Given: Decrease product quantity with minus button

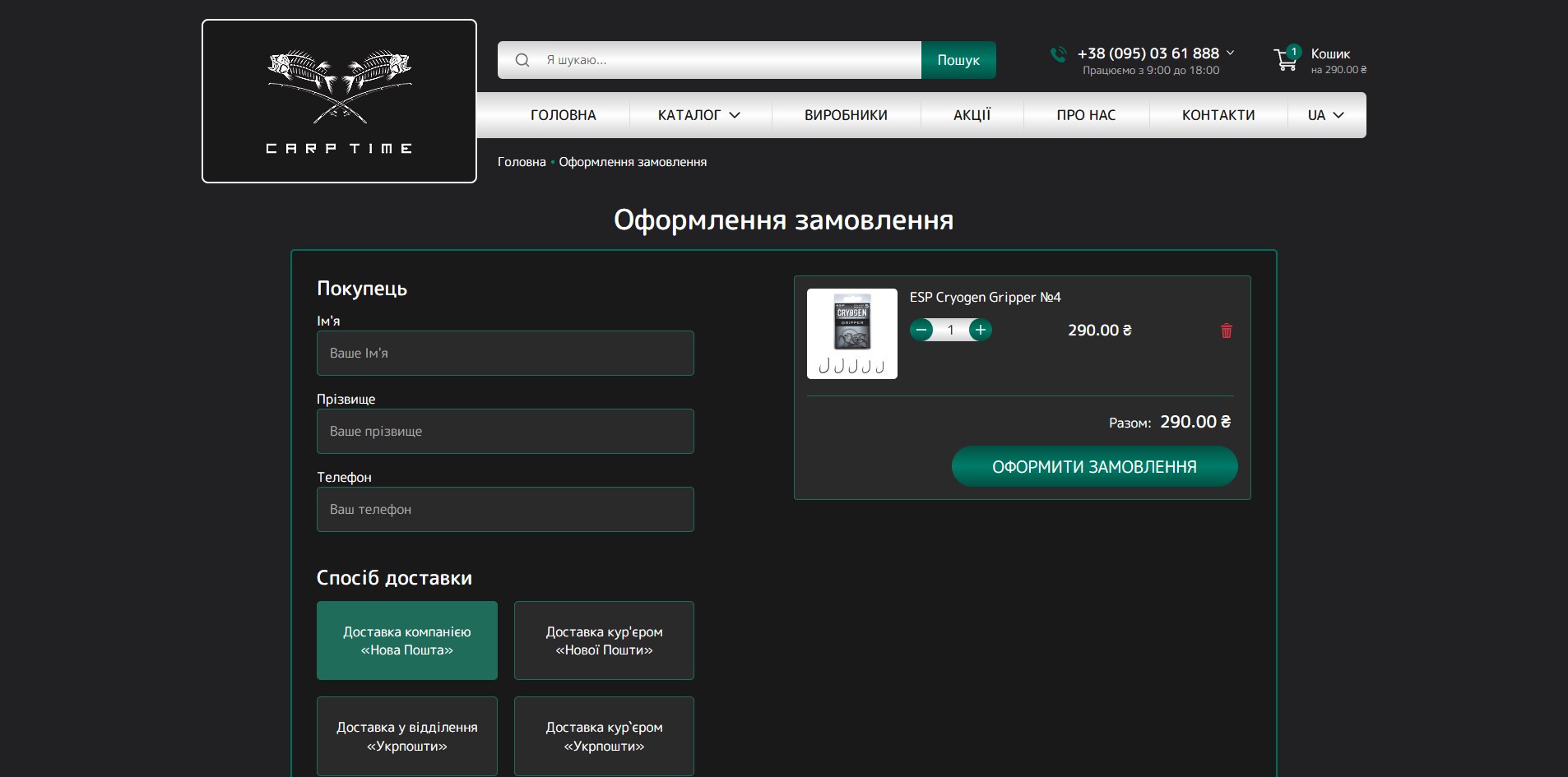Looking at the screenshot, I should click(x=921, y=331).
